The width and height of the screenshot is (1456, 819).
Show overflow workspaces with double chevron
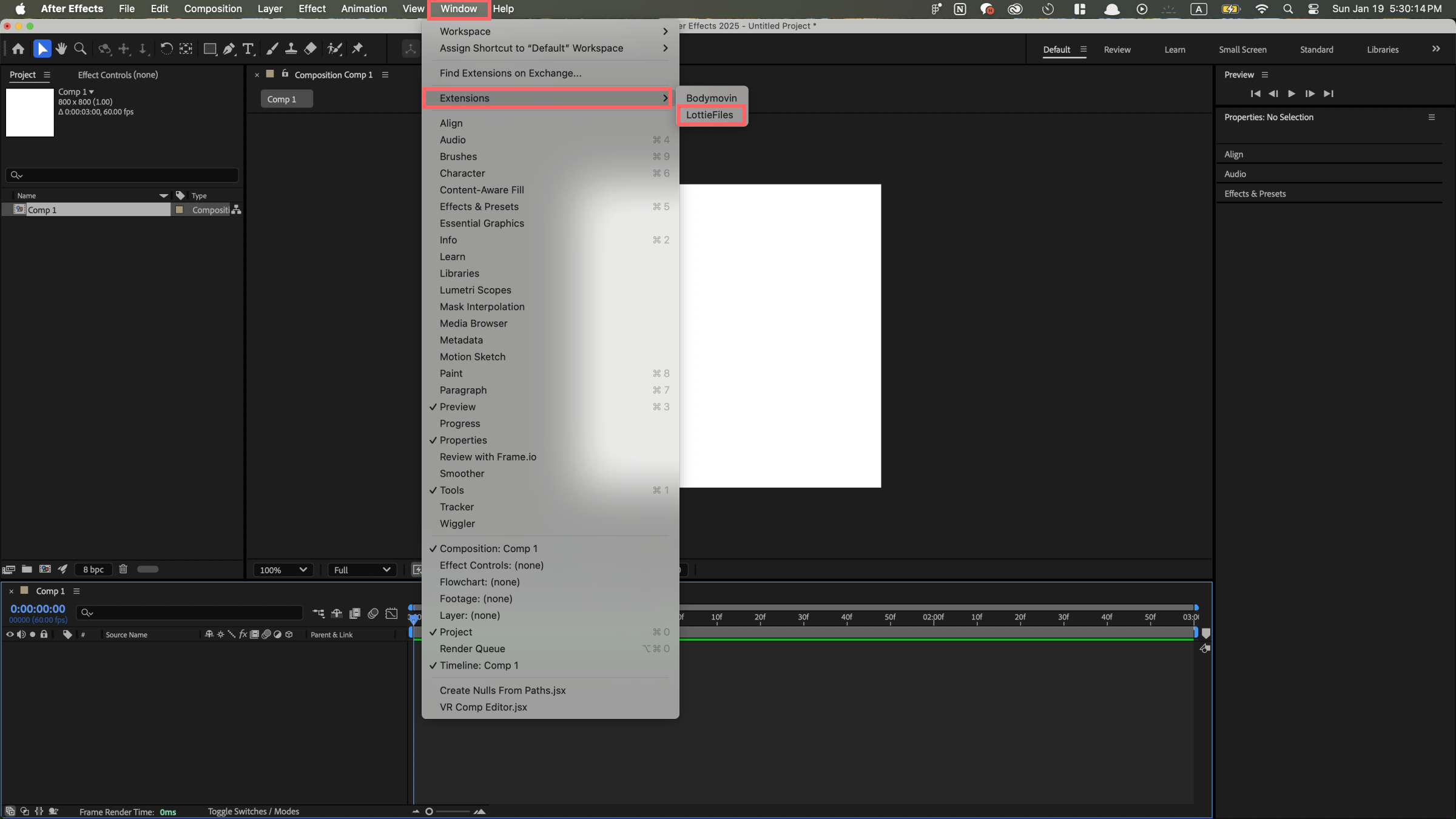point(1436,49)
